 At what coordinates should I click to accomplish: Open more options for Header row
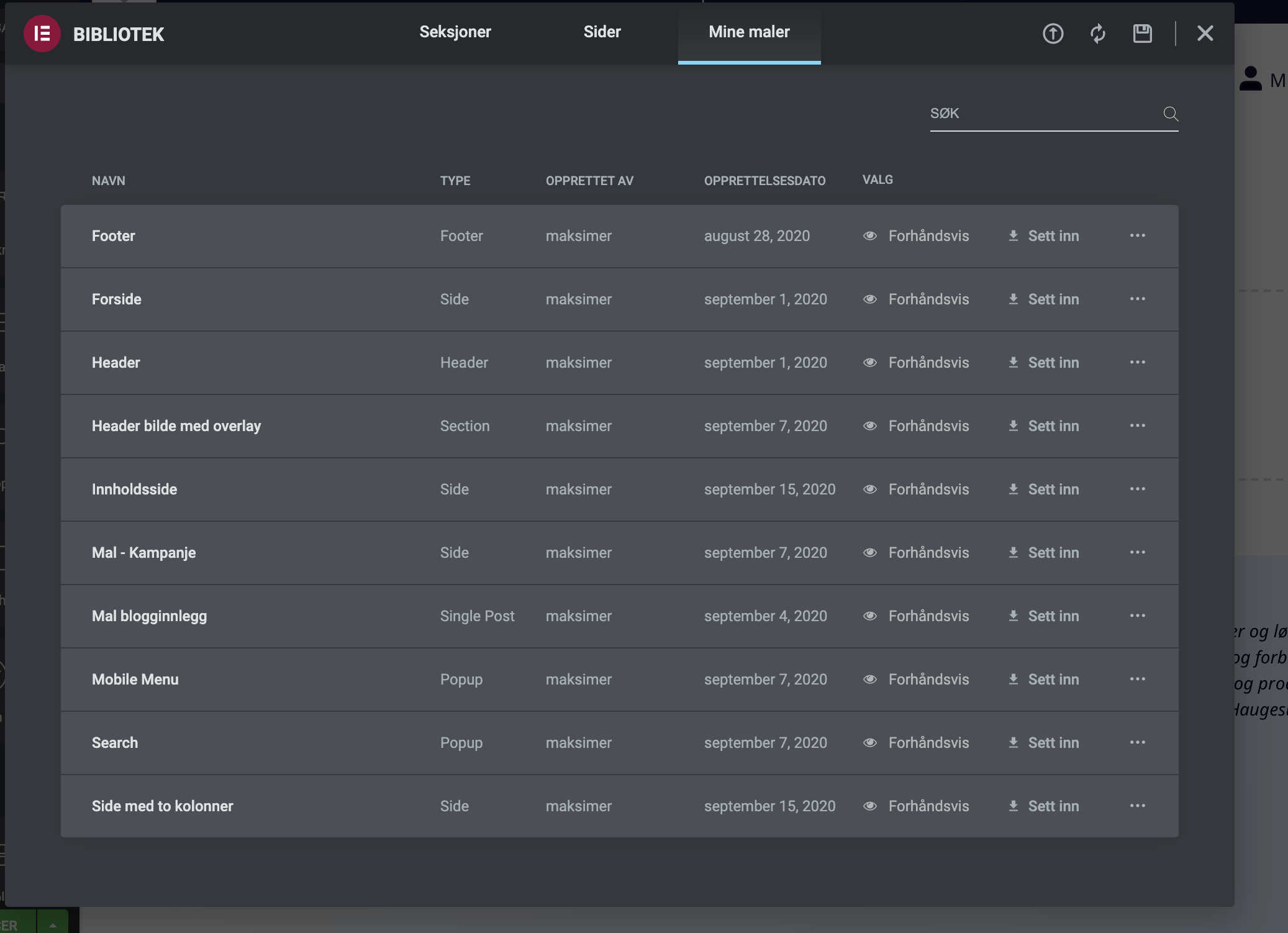click(x=1138, y=362)
